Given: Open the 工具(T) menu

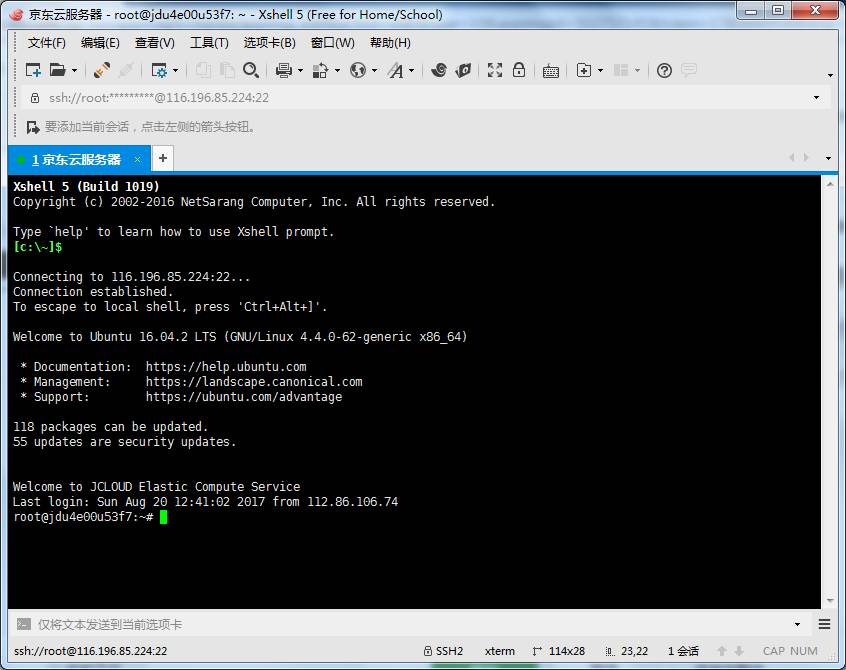Looking at the screenshot, I should pos(209,43).
